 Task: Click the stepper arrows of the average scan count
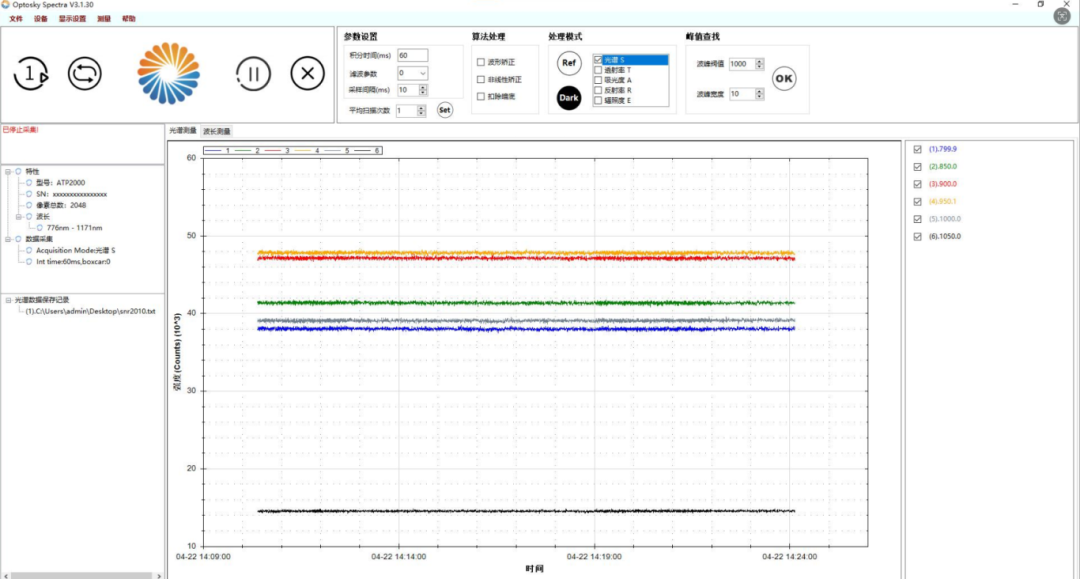tap(421, 111)
